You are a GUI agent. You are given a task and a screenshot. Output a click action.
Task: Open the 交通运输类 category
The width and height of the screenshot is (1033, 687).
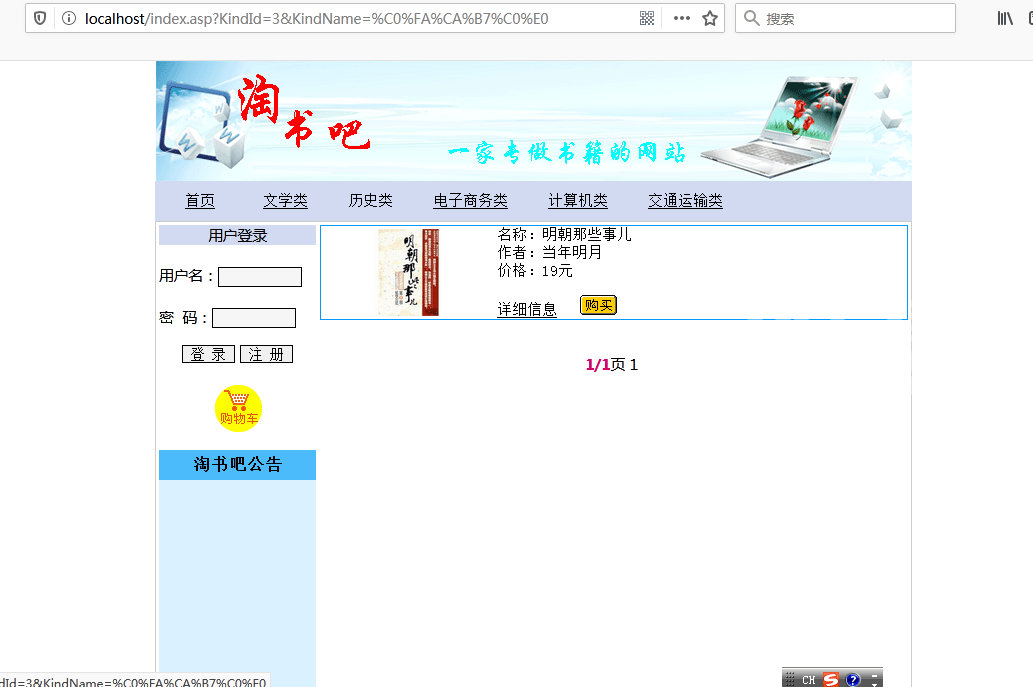685,201
